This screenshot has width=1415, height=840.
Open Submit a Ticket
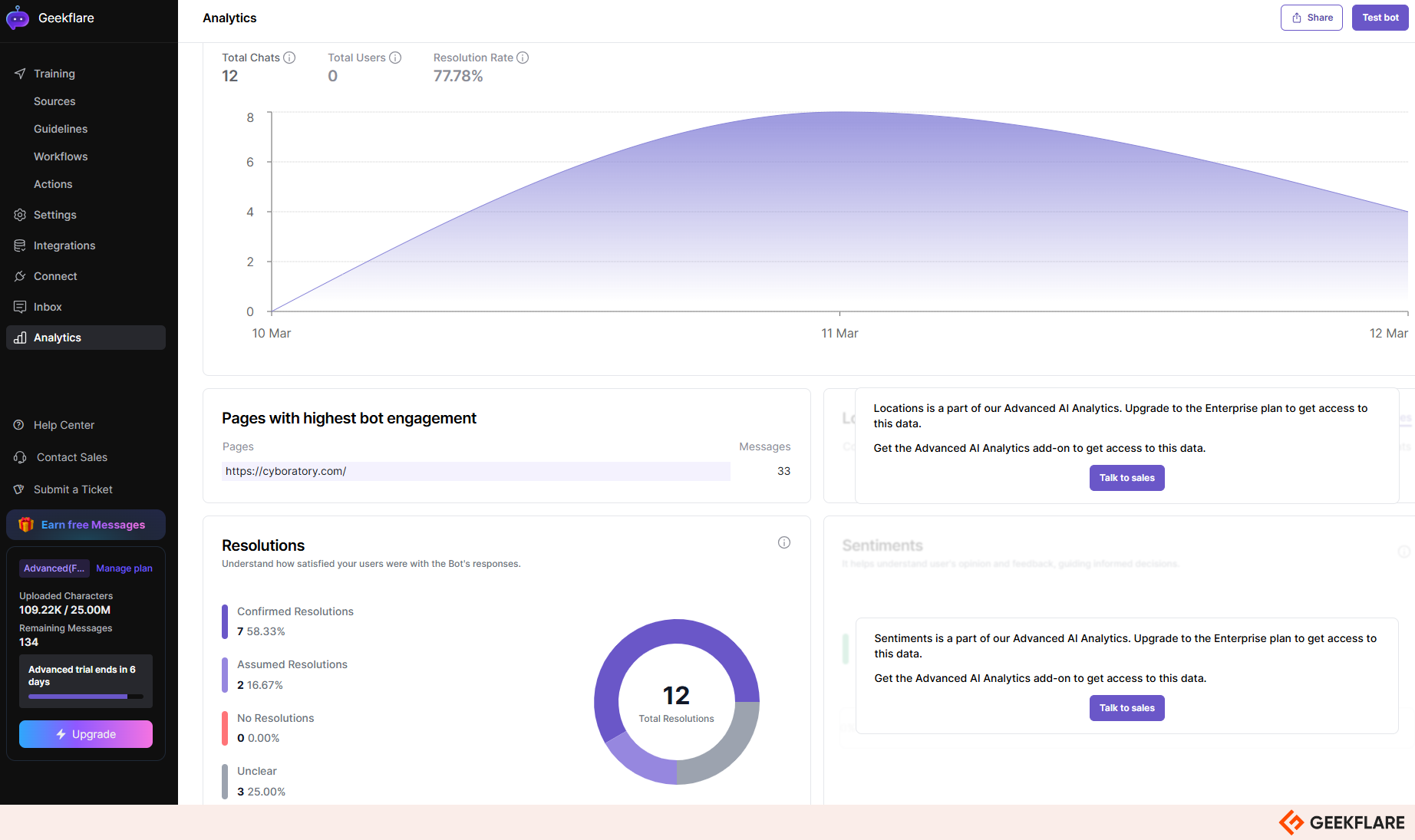(73, 489)
